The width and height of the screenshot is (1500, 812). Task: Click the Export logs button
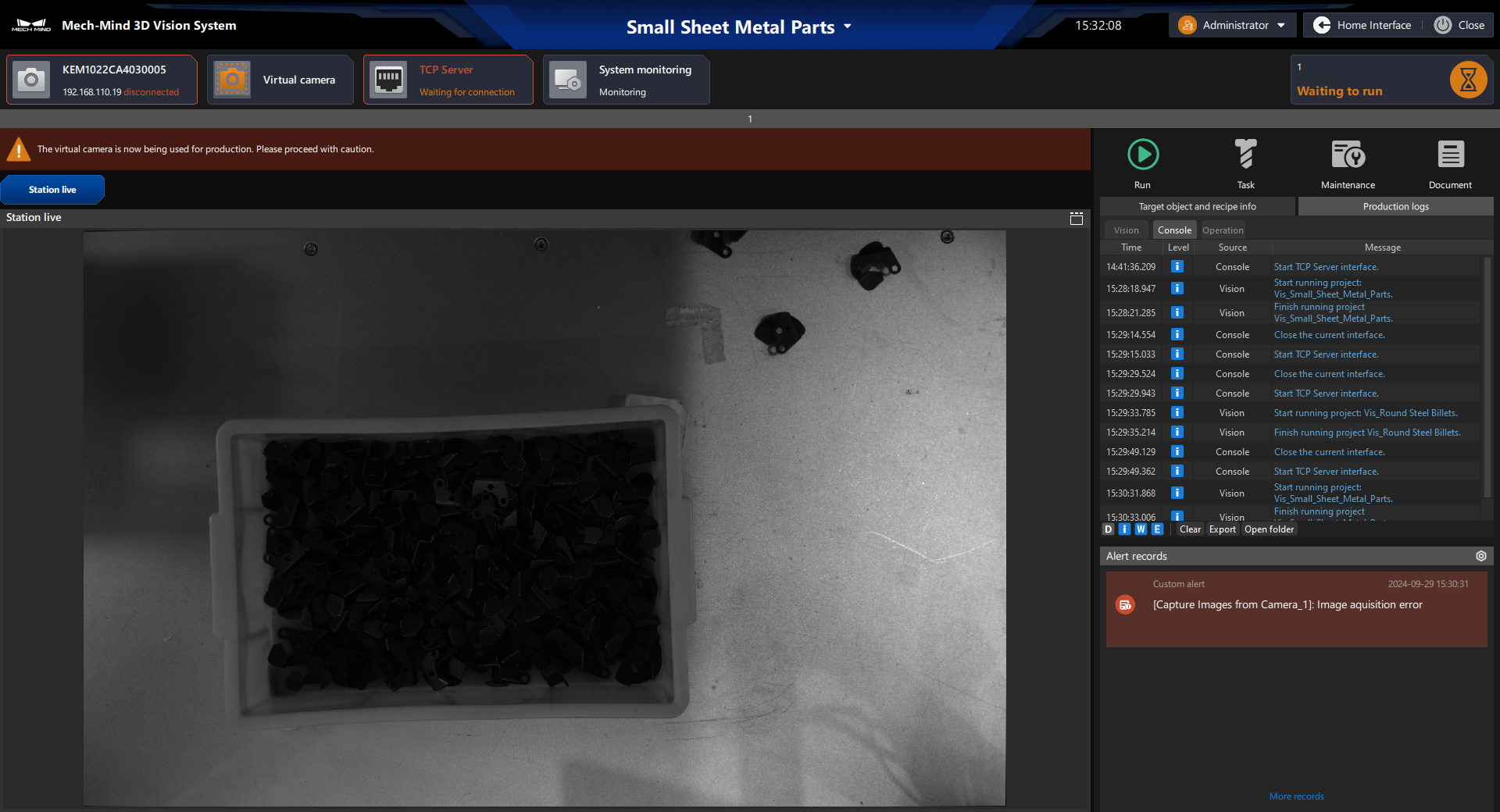[1222, 529]
